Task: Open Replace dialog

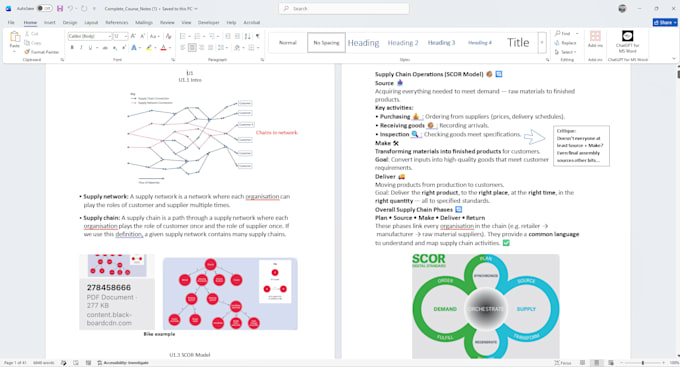Action: tap(566, 43)
